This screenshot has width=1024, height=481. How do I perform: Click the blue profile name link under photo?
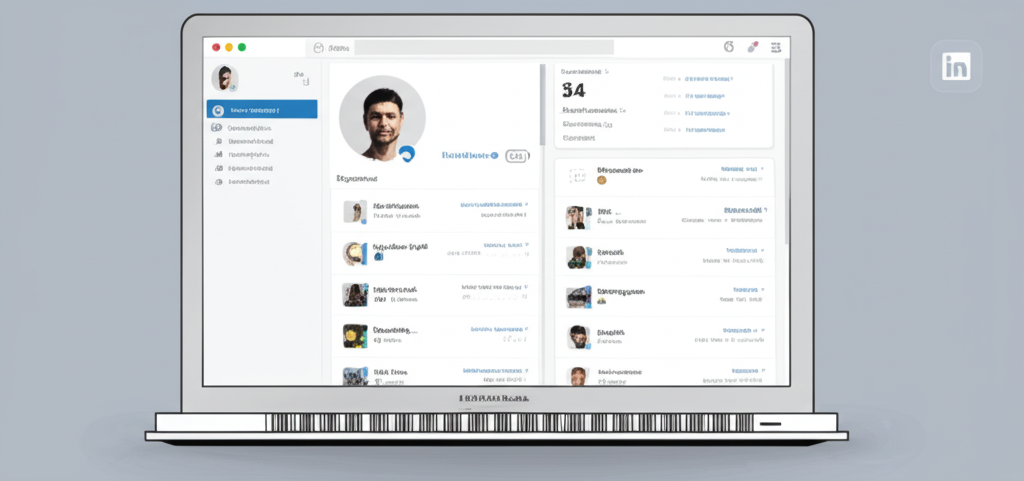[x=469, y=156]
